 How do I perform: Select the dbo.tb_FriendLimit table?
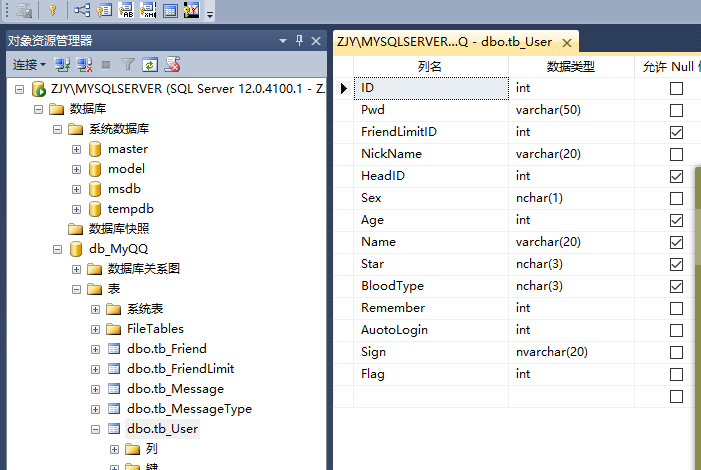(181, 369)
